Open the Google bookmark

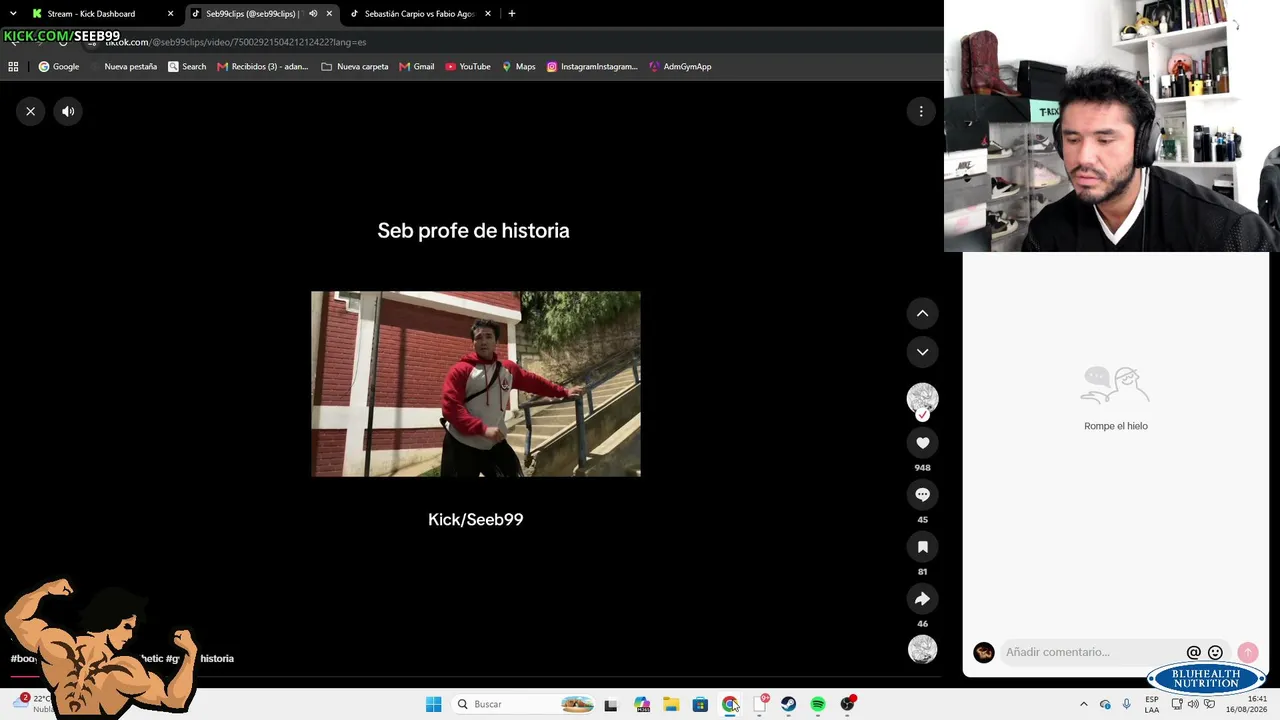tap(59, 67)
